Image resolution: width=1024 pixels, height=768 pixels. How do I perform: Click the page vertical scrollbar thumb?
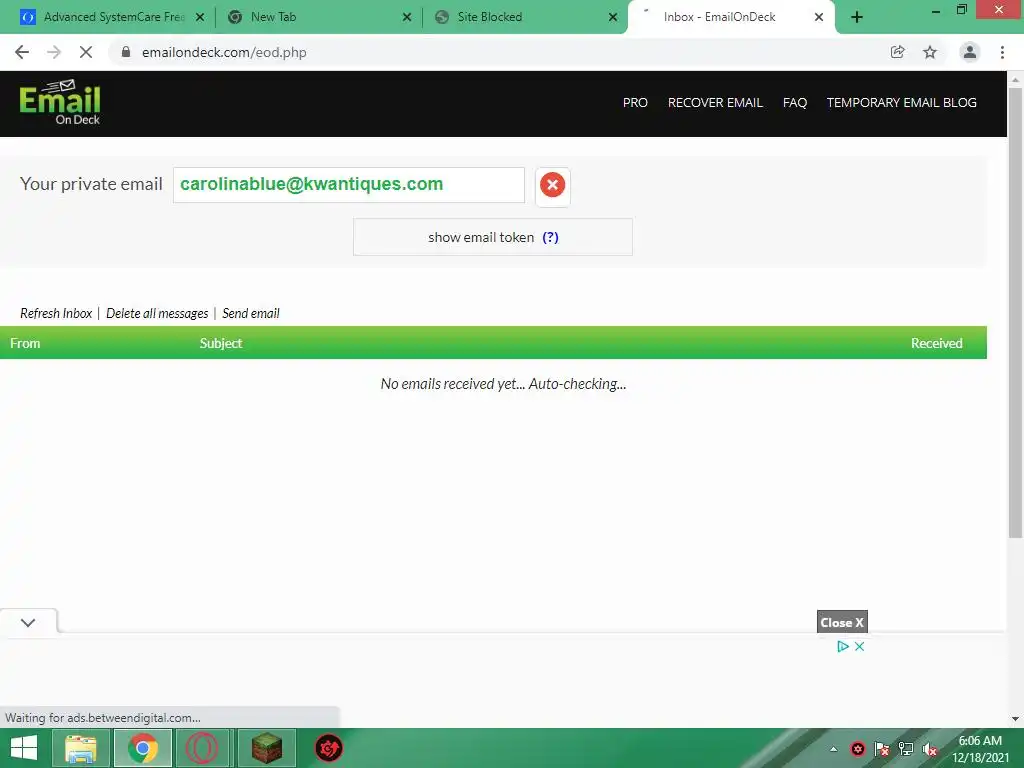tap(1015, 312)
